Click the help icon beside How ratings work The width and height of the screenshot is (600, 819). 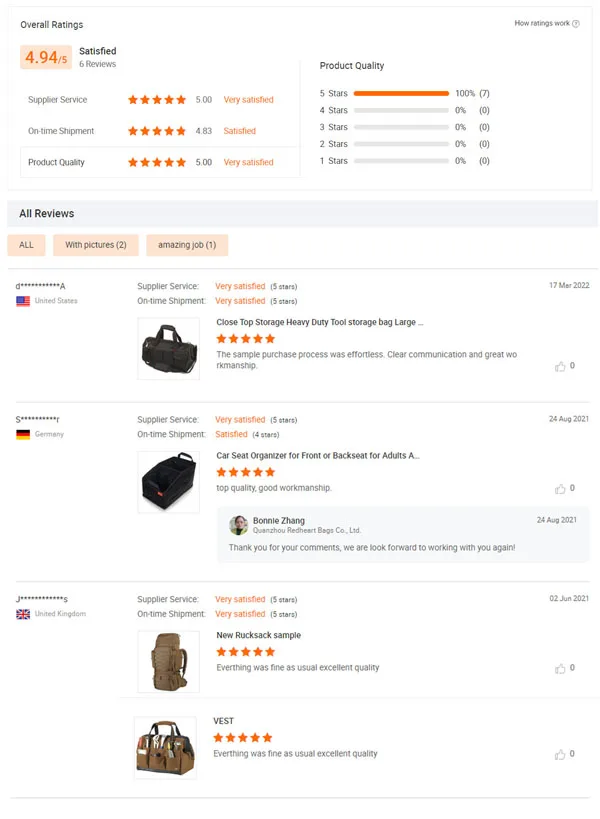[576, 24]
